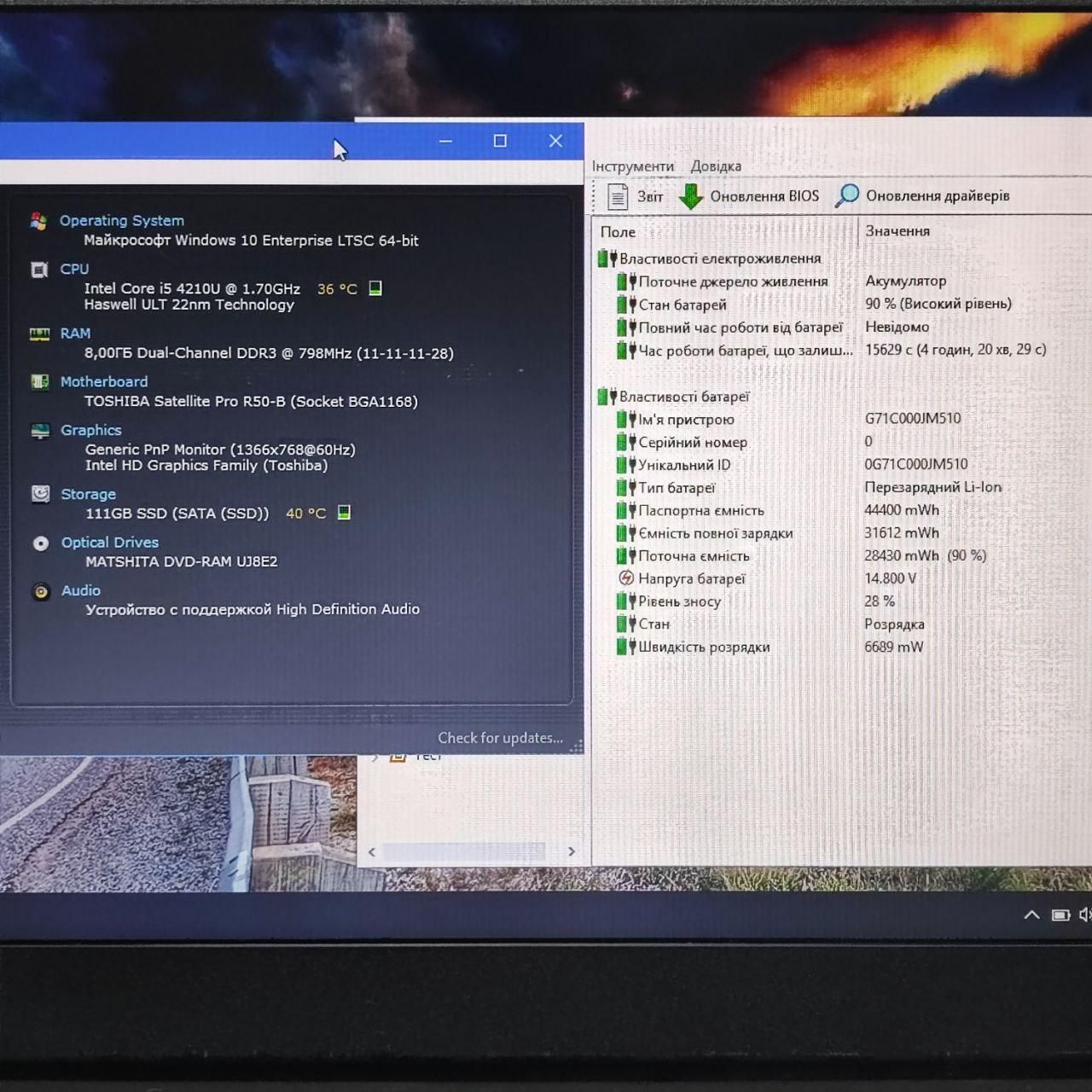Click the SSD temperature indicator icon
This screenshot has width=1092, height=1092.
(344, 513)
